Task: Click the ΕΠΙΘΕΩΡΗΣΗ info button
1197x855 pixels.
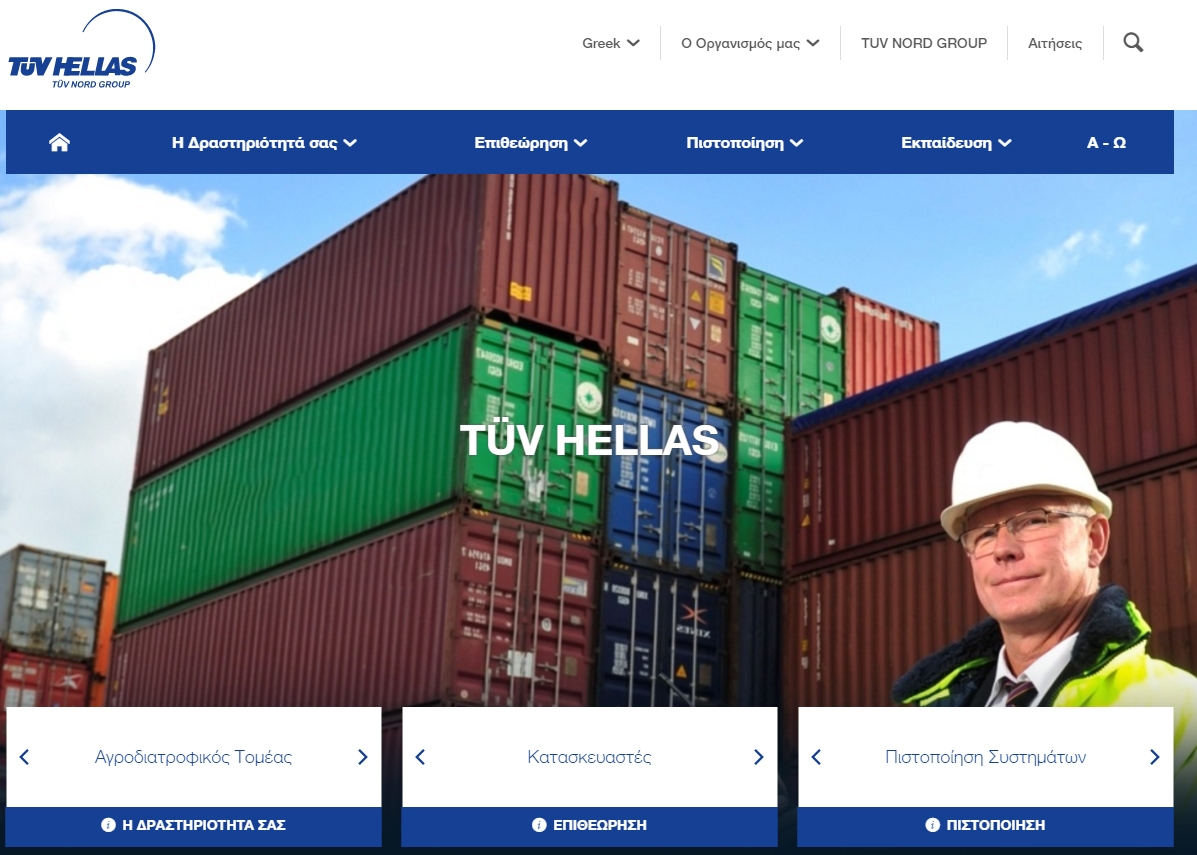Action: click(589, 825)
